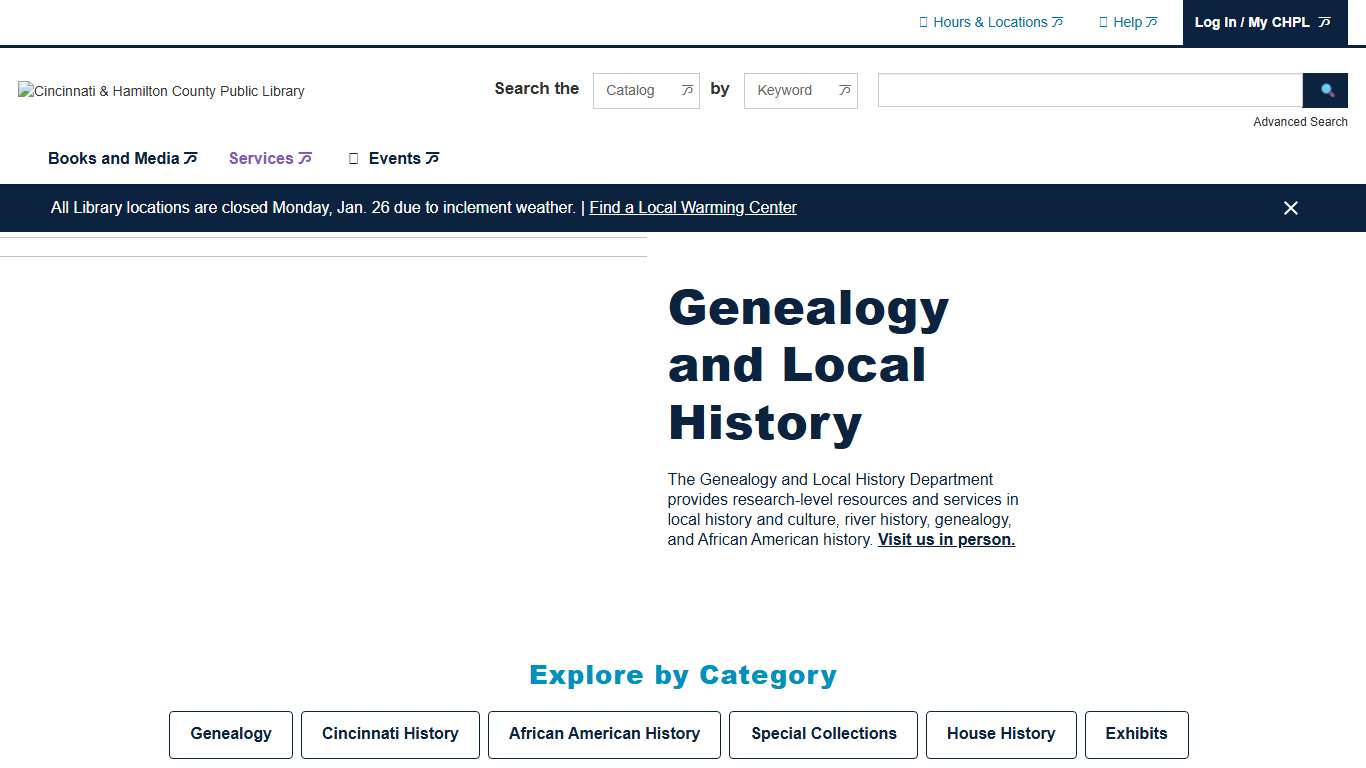The image size is (1366, 768).
Task: Open the Events section
Action: click(395, 157)
